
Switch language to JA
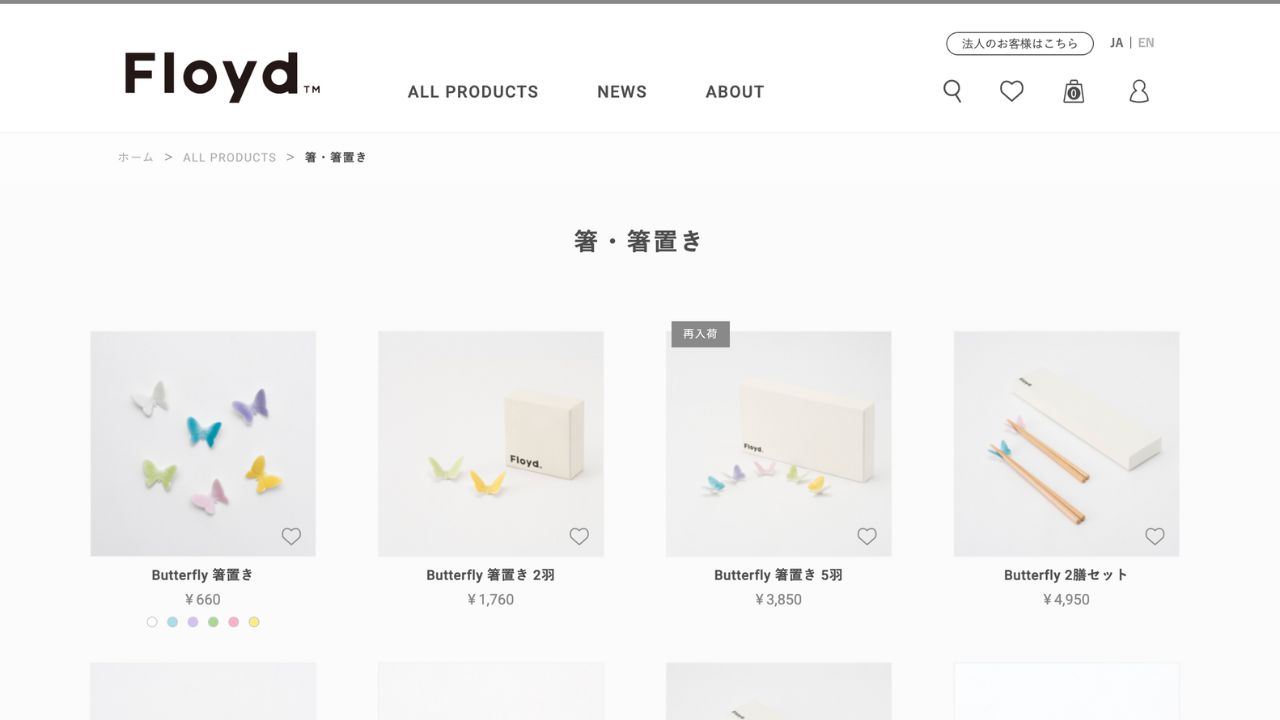pos(1116,43)
